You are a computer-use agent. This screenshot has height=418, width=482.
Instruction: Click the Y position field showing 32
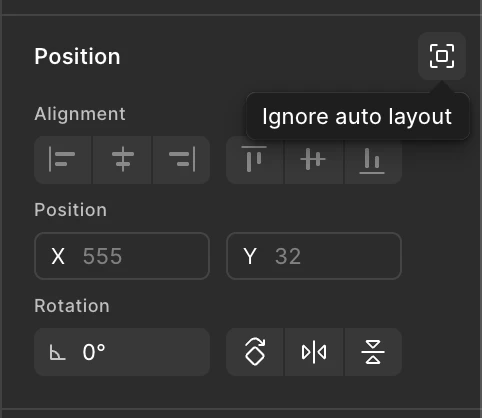(314, 256)
